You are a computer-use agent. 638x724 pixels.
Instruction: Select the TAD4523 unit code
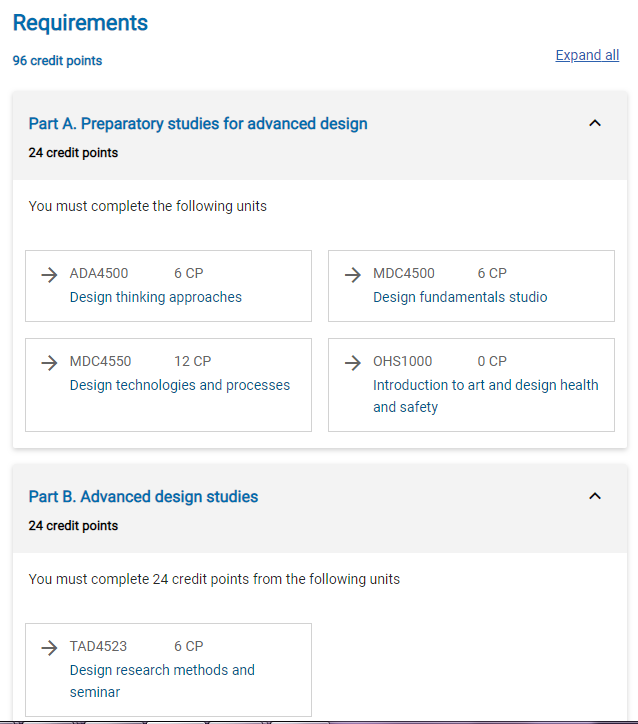(x=98, y=646)
